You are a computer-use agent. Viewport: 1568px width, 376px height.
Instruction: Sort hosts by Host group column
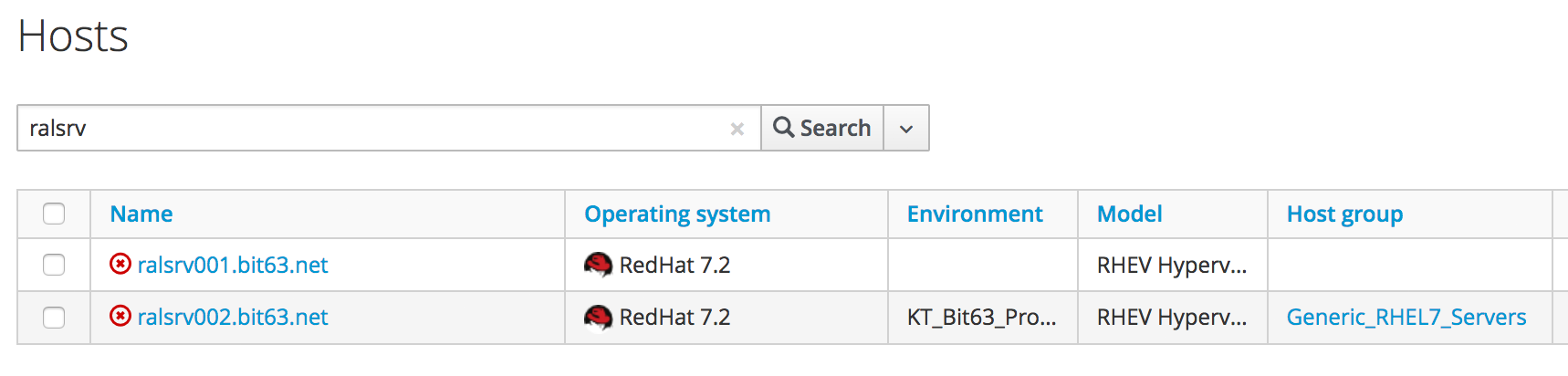(1344, 214)
